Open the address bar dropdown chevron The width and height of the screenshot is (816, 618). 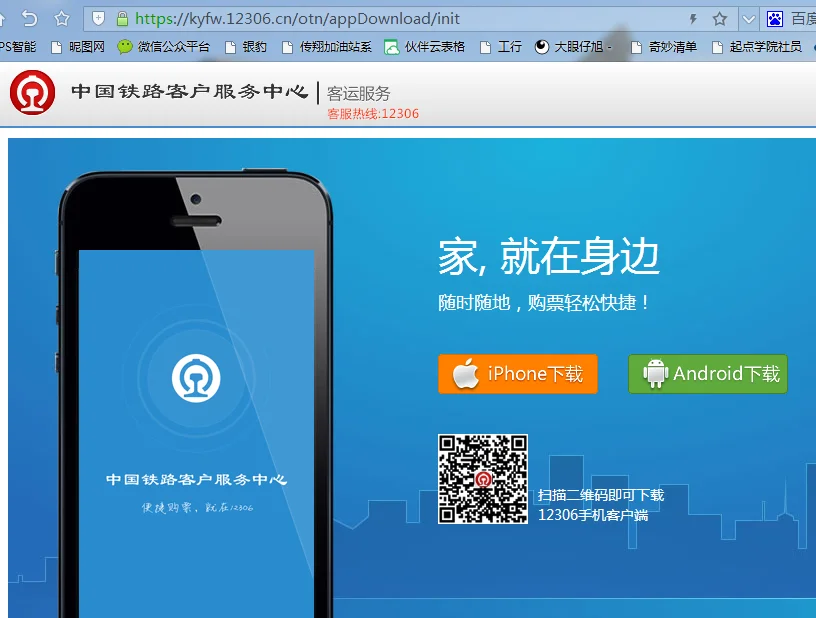tap(751, 17)
